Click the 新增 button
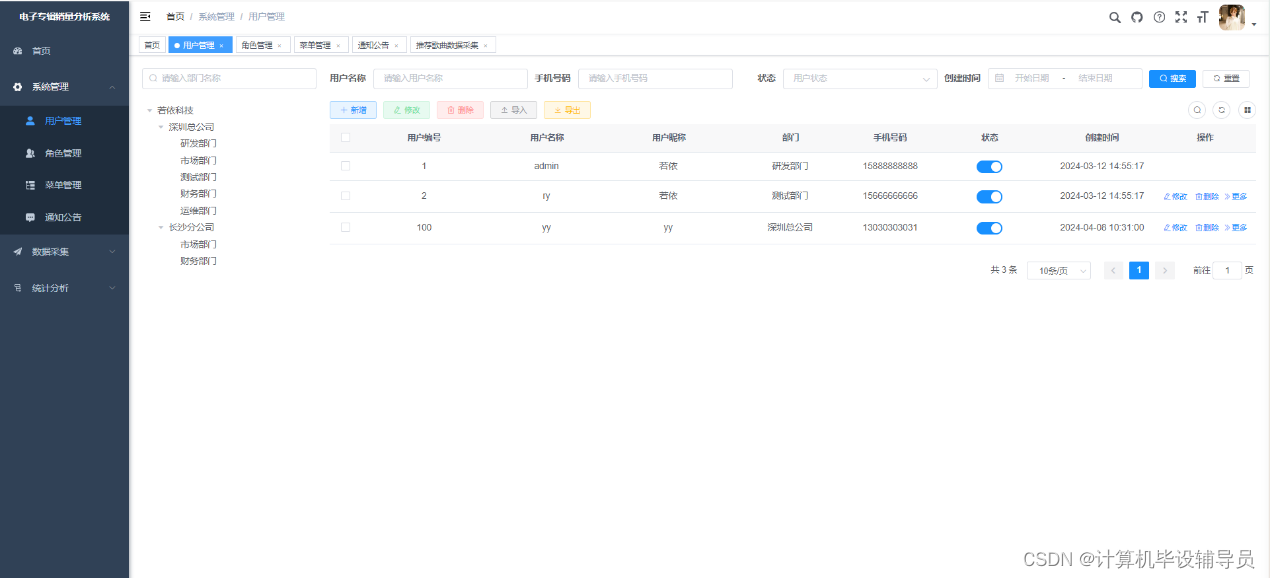Screen dimensions: 1270x578 [x=353, y=110]
